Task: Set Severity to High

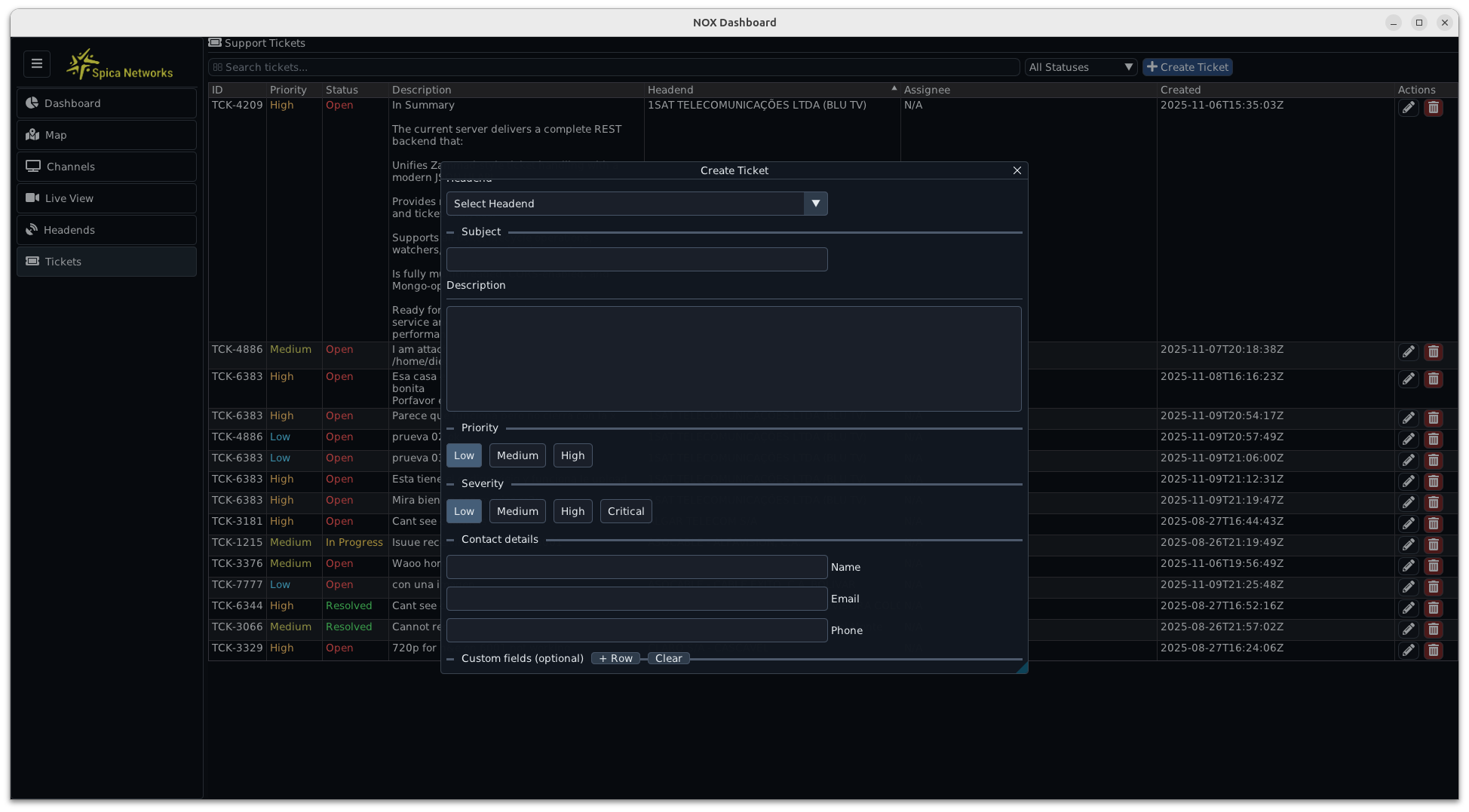Action: point(572,511)
